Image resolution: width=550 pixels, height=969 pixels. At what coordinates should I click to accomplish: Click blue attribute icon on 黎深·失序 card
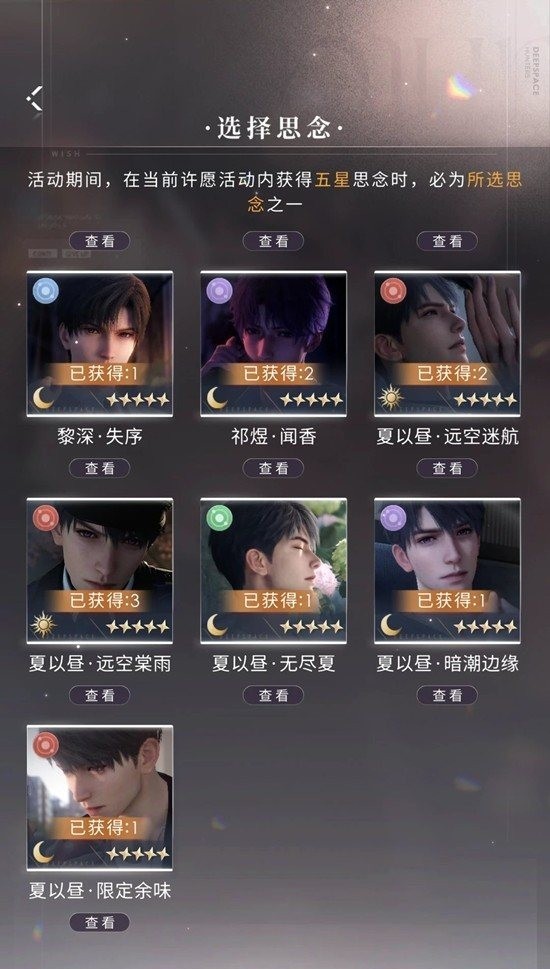point(45,290)
